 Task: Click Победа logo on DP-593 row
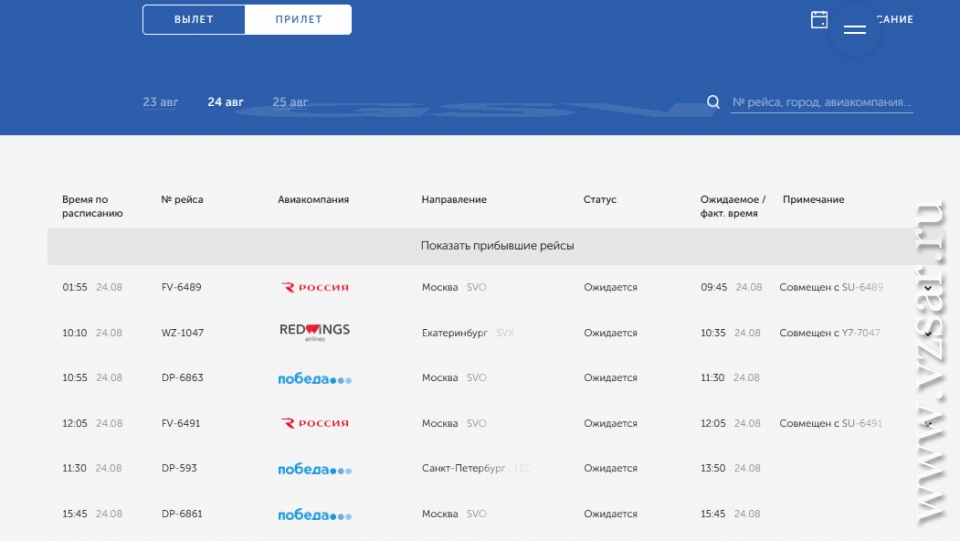[x=315, y=469]
